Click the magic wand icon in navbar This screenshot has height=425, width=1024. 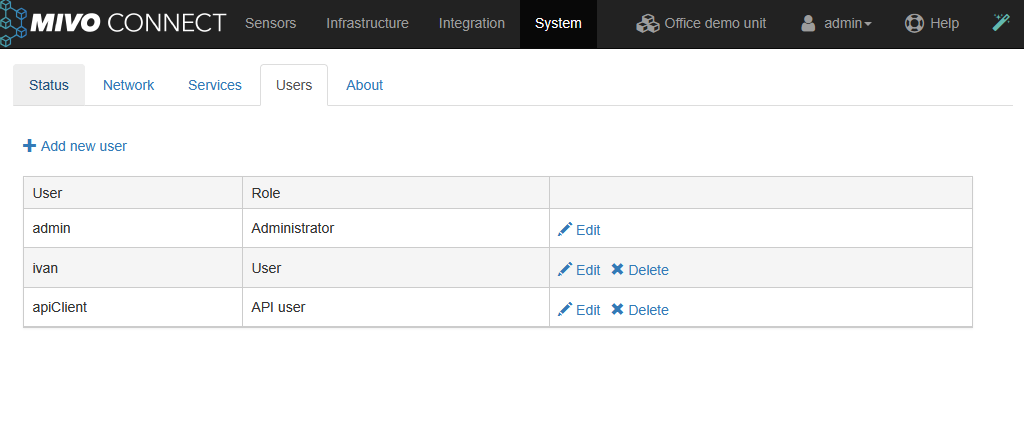click(x=1001, y=23)
